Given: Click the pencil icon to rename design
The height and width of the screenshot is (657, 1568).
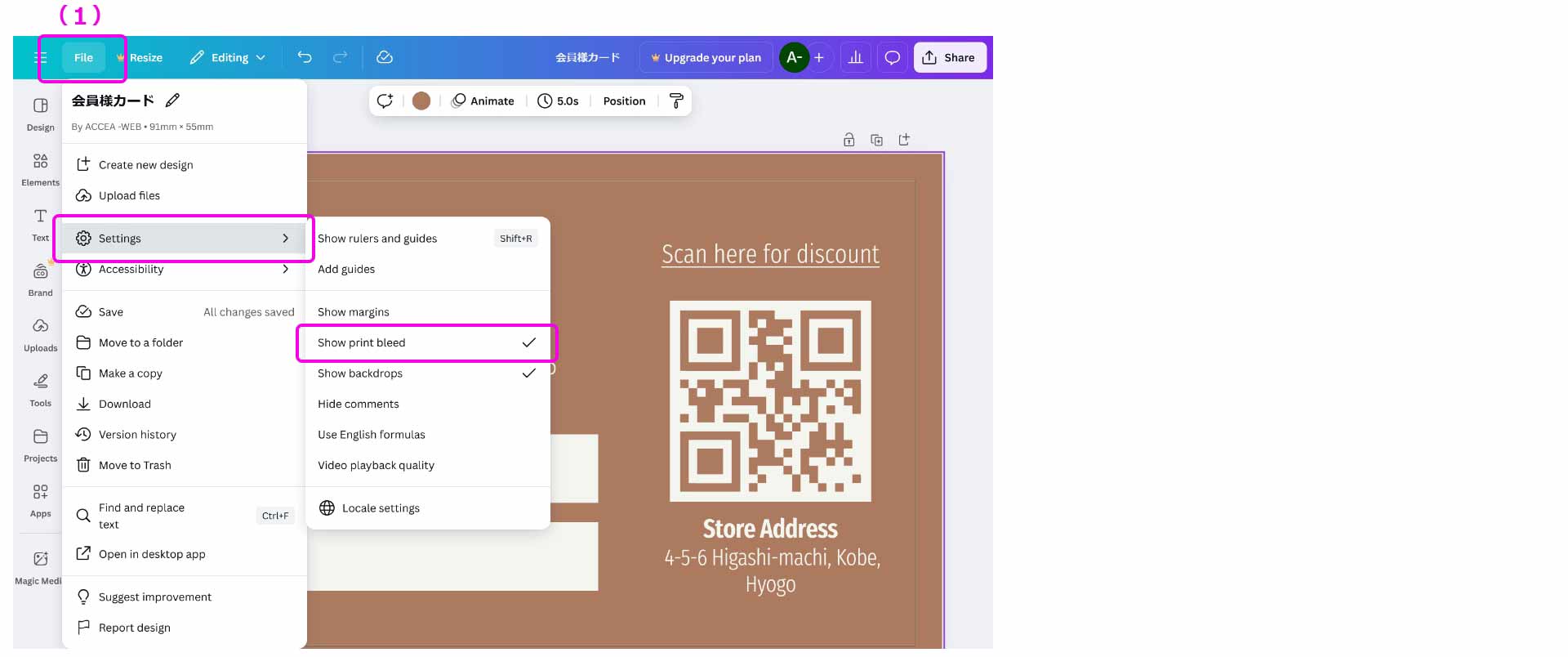Looking at the screenshot, I should [x=172, y=101].
